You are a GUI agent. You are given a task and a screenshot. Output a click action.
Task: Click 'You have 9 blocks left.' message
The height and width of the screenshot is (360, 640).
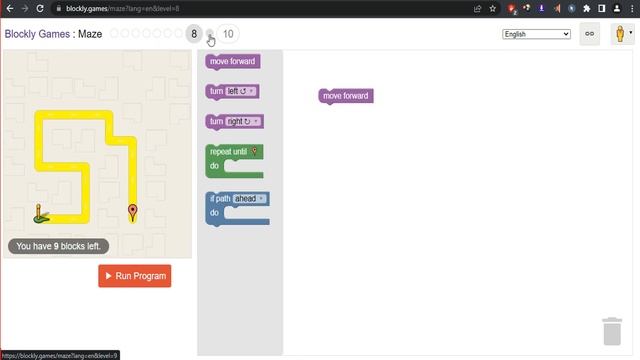[x=58, y=246]
